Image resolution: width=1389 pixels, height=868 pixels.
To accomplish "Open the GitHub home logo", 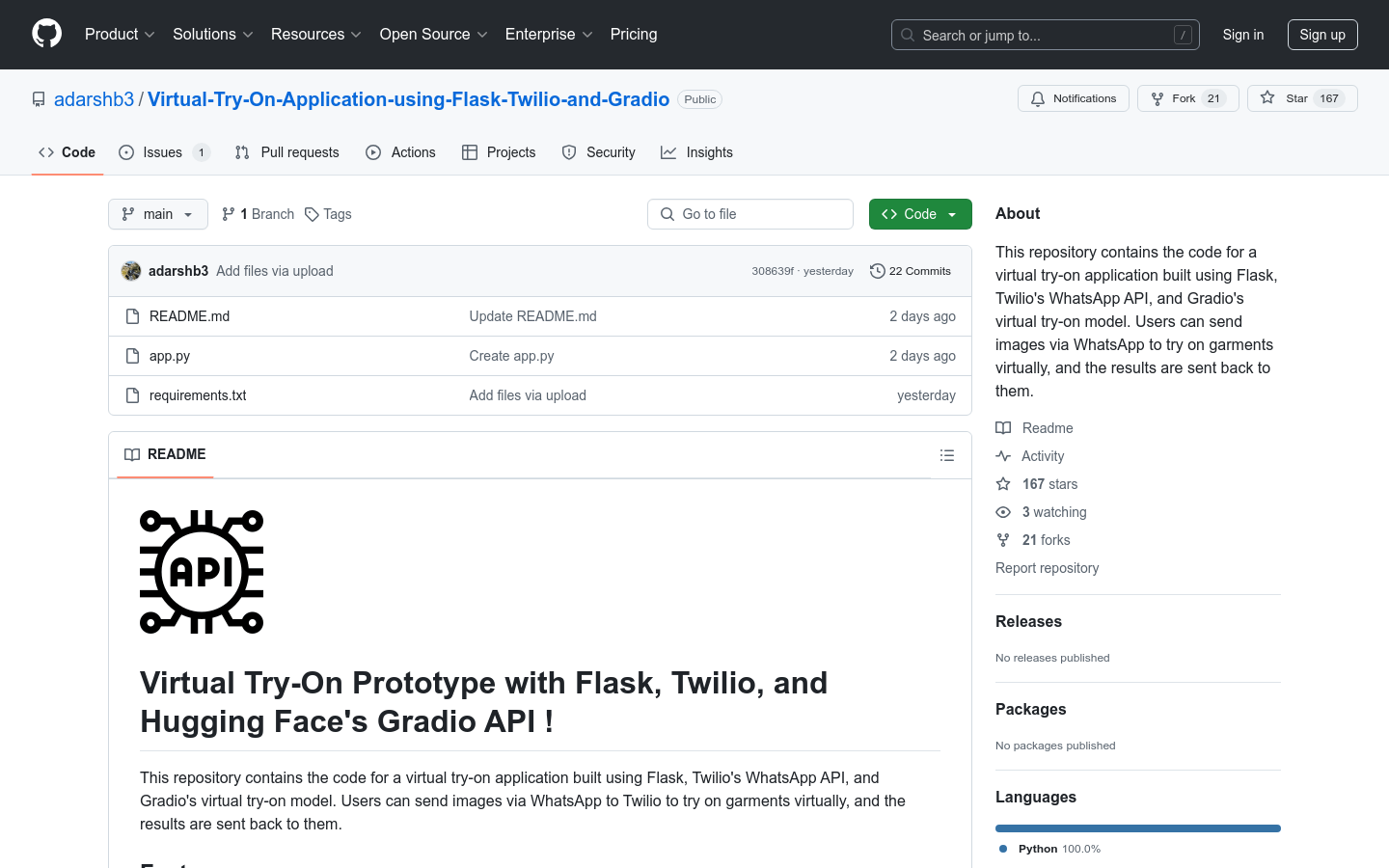I will coord(47,34).
